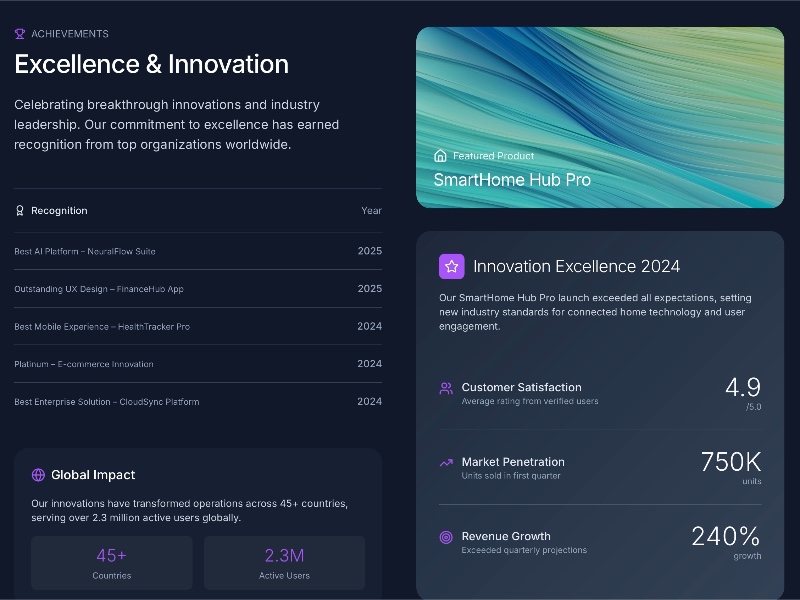Select the Best AI Platform – NeuralFlow Suite row
This screenshot has width=800, height=600.
point(198,251)
